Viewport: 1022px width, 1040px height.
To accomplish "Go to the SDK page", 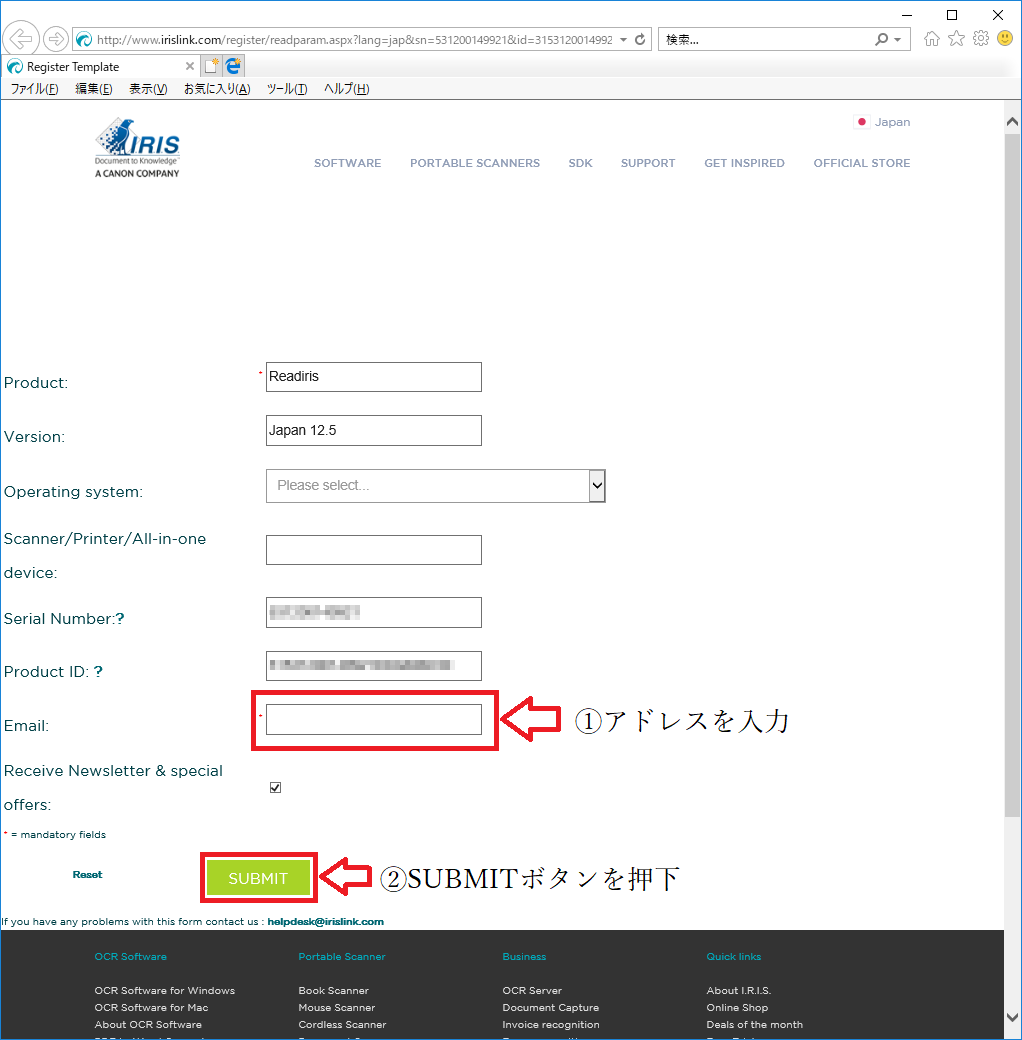I will (x=580, y=163).
